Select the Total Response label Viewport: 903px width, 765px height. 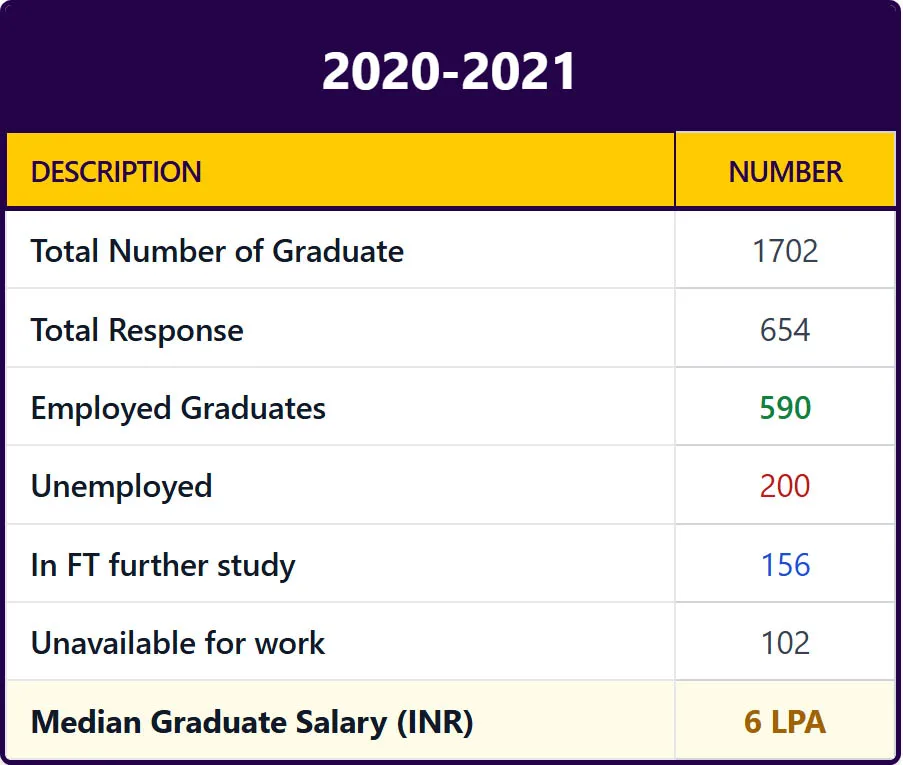[137, 330]
